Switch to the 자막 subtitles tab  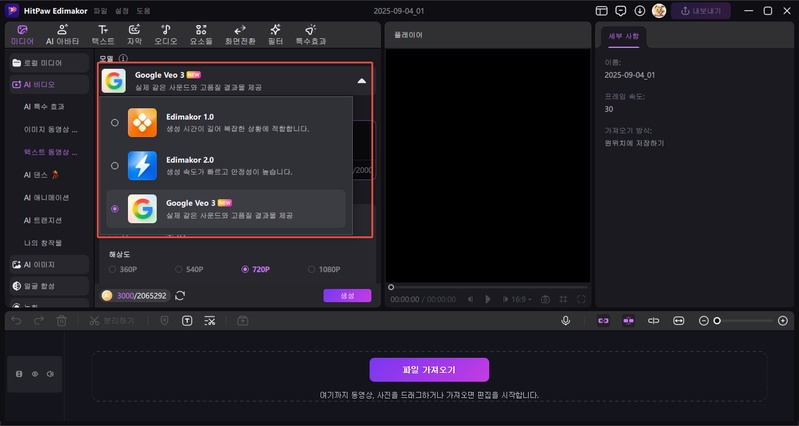pyautogui.click(x=135, y=35)
